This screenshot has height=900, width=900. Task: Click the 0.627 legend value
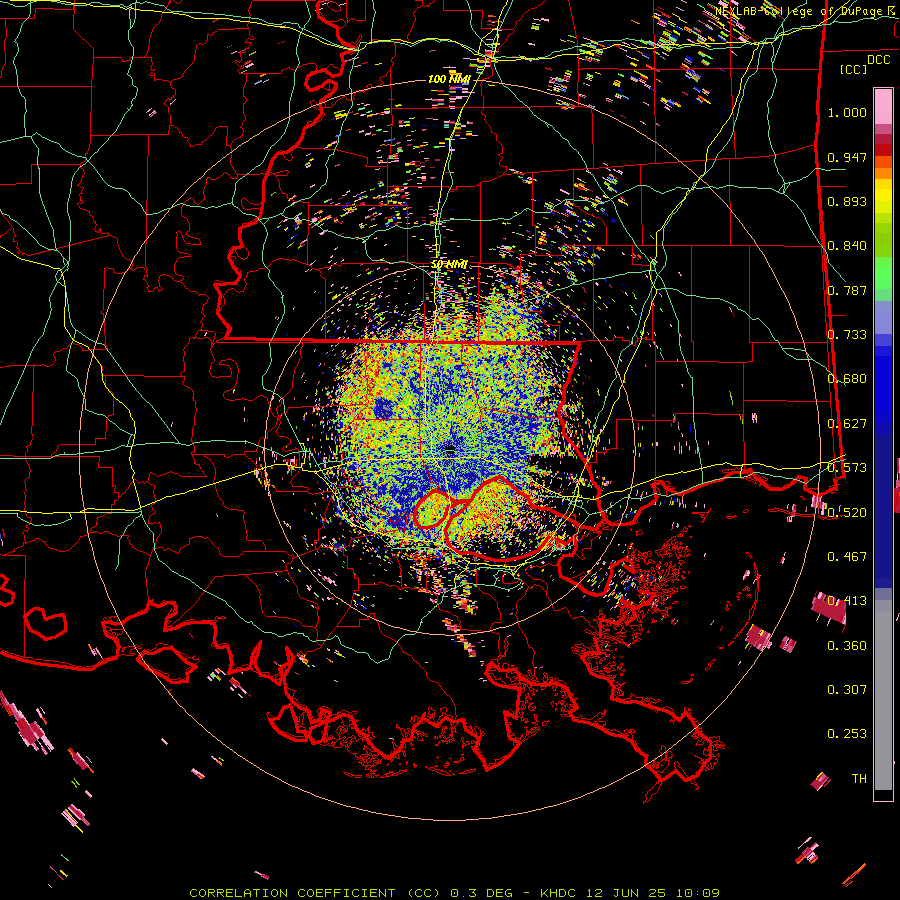click(847, 424)
